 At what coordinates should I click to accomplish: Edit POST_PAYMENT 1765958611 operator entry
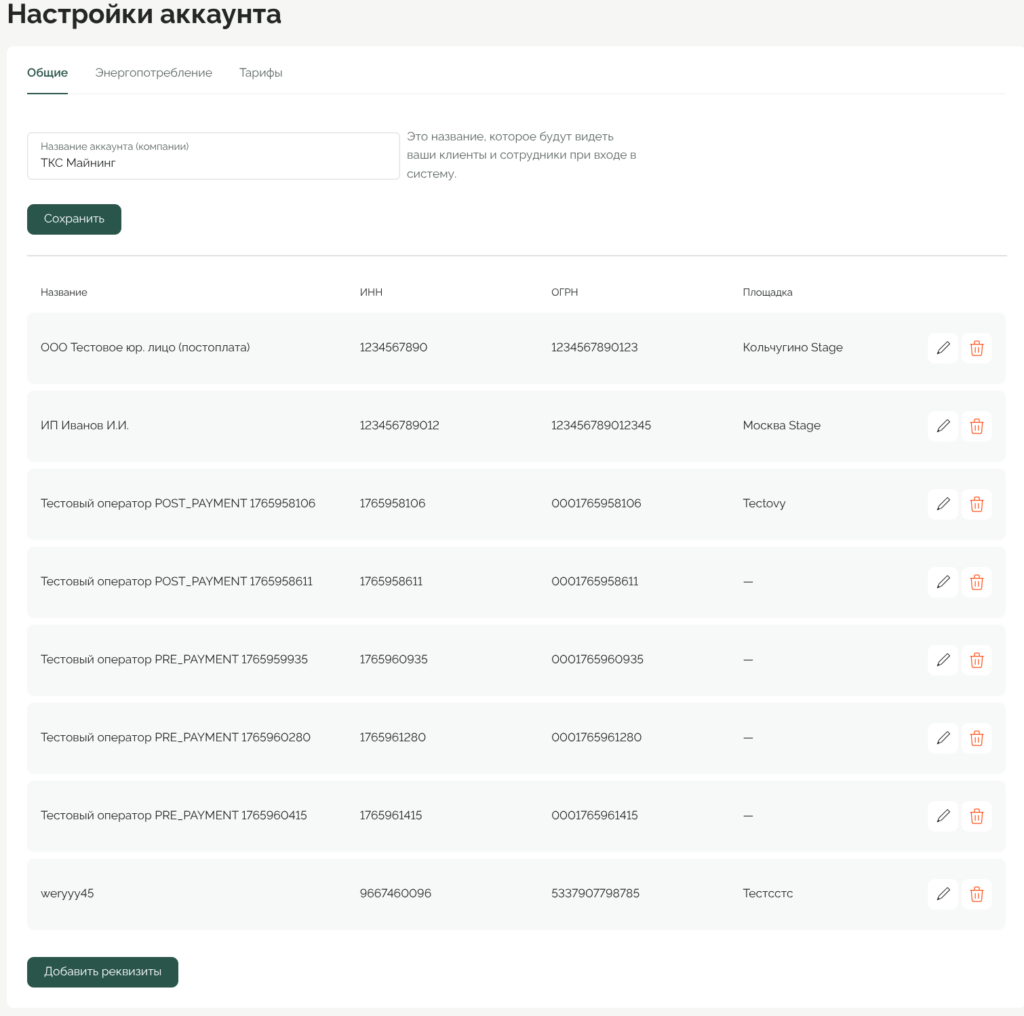(942, 582)
